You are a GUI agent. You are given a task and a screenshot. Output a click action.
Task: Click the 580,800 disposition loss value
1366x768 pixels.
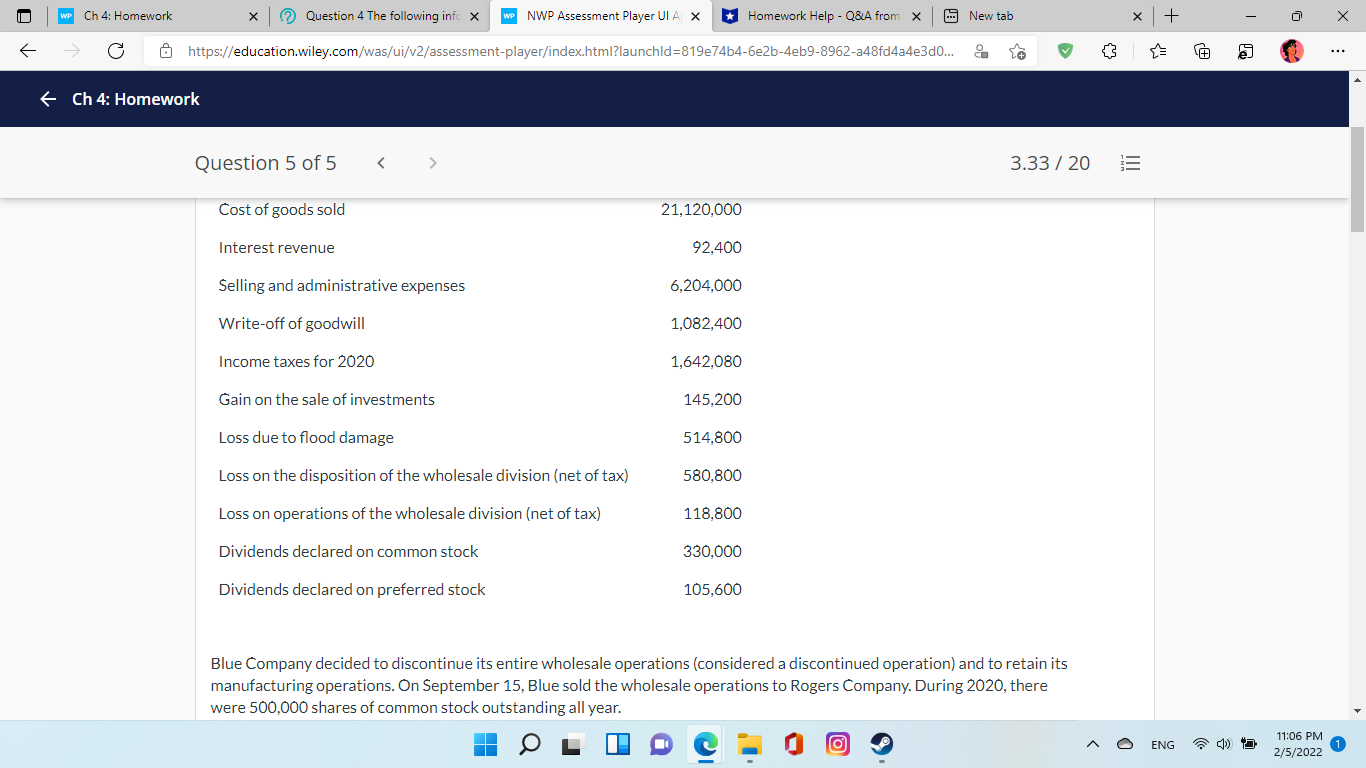712,476
